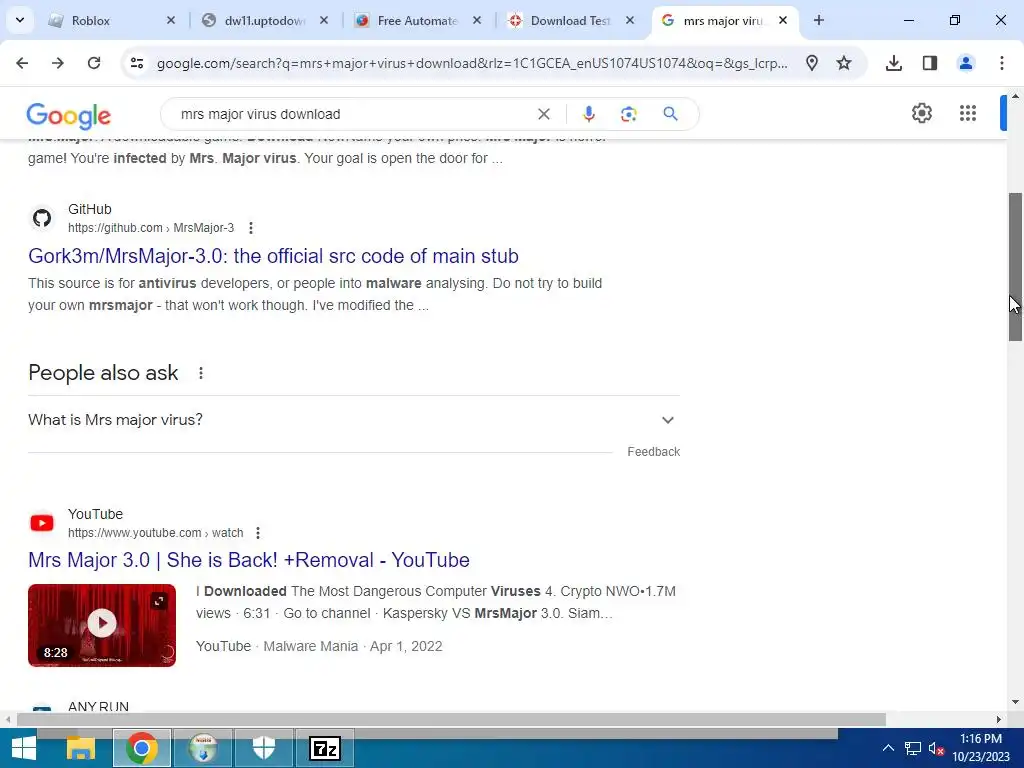1024x768 pixels.
Task: Clear the search box text
Action: 543,114
